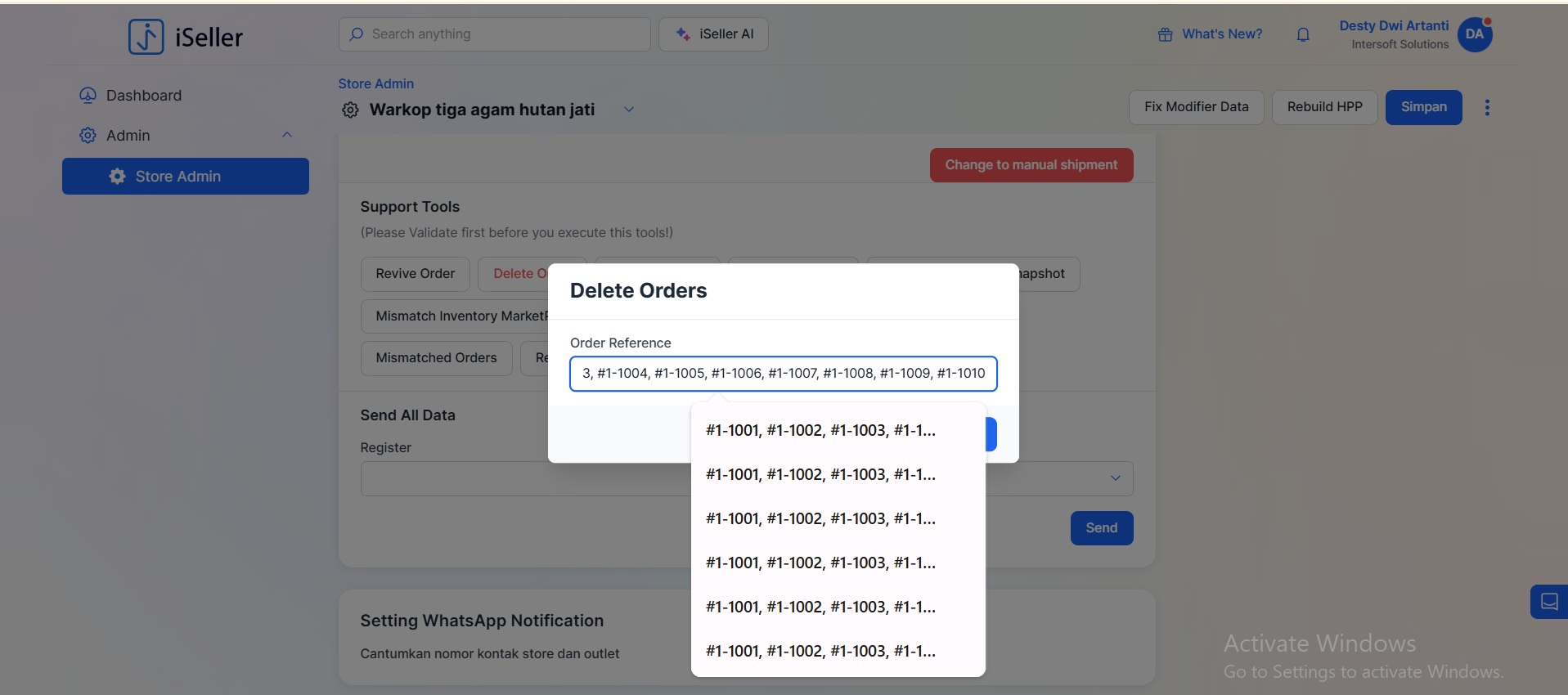Click the iSeller logo icon
Screen dimensions: 1568x695
tap(146, 37)
